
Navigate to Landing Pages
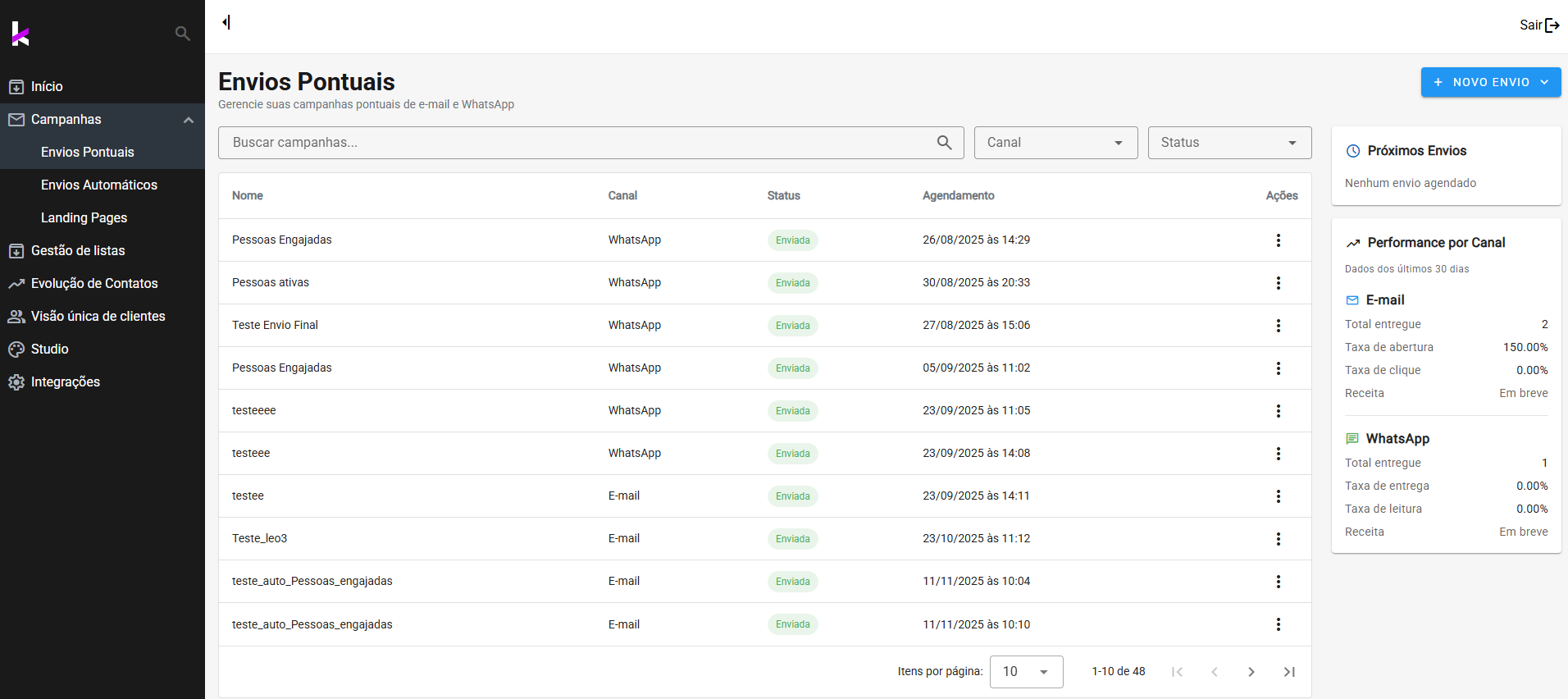click(x=84, y=218)
